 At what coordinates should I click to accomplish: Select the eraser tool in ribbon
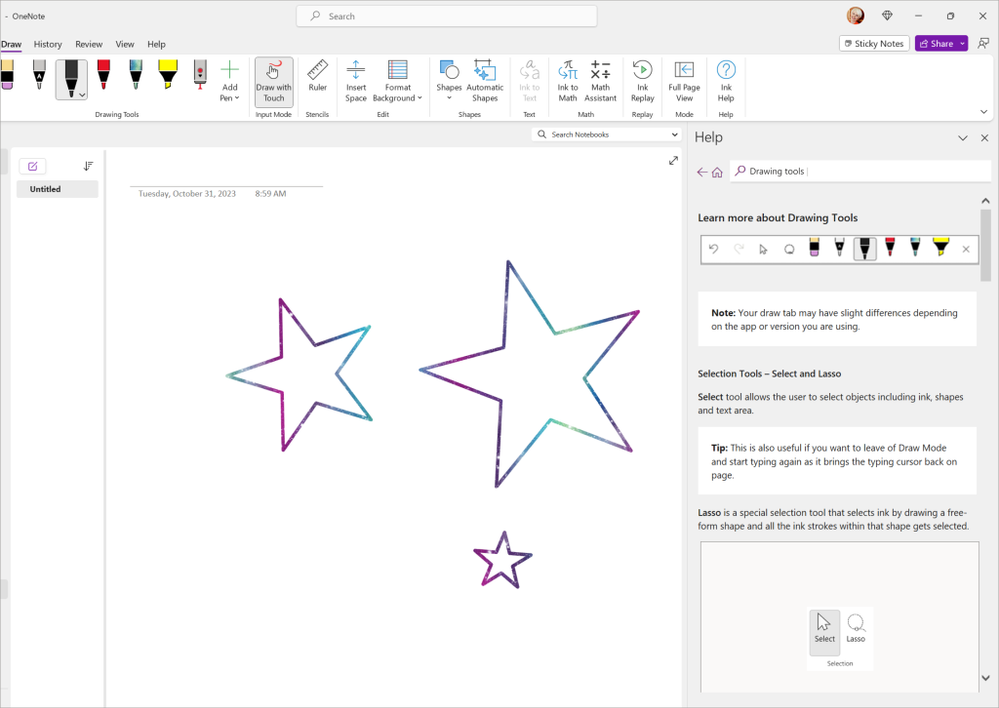(7, 75)
